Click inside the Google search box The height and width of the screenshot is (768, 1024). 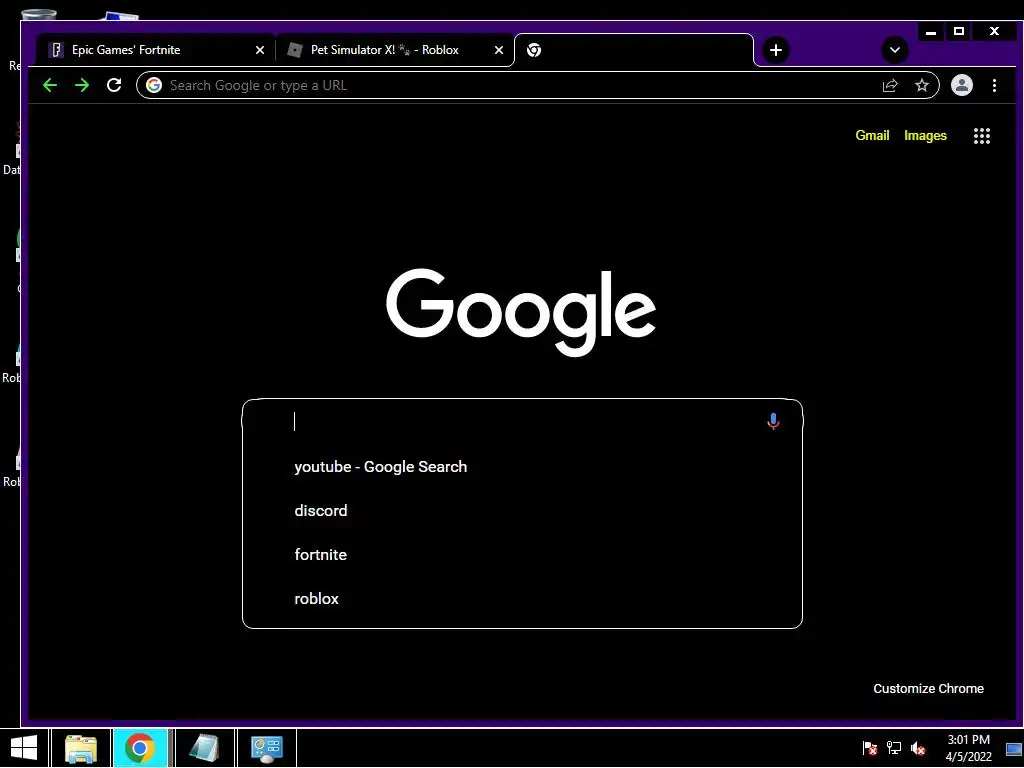[x=522, y=421]
